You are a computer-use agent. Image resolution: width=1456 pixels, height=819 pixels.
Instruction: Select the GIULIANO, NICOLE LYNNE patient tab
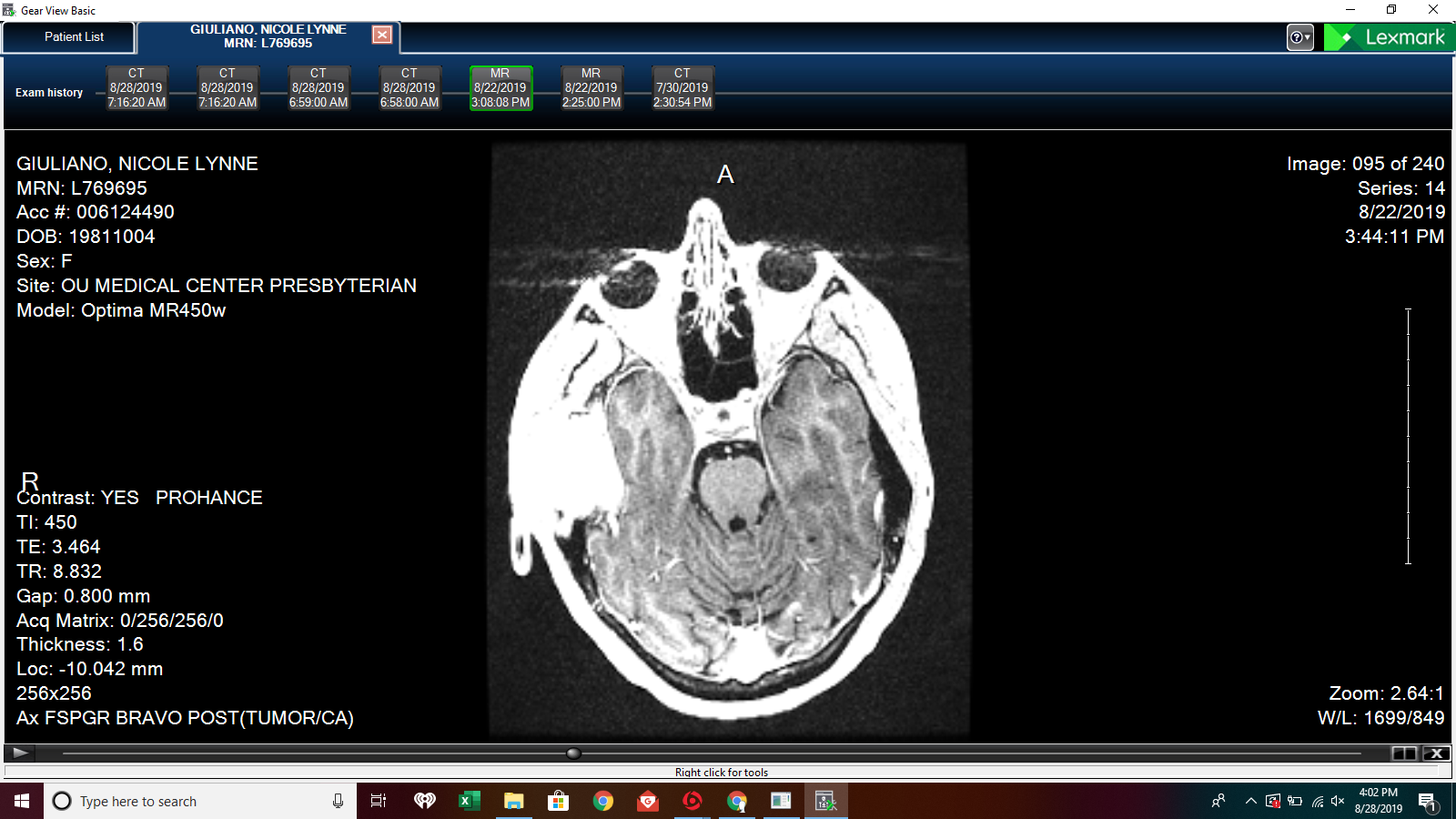point(268,36)
